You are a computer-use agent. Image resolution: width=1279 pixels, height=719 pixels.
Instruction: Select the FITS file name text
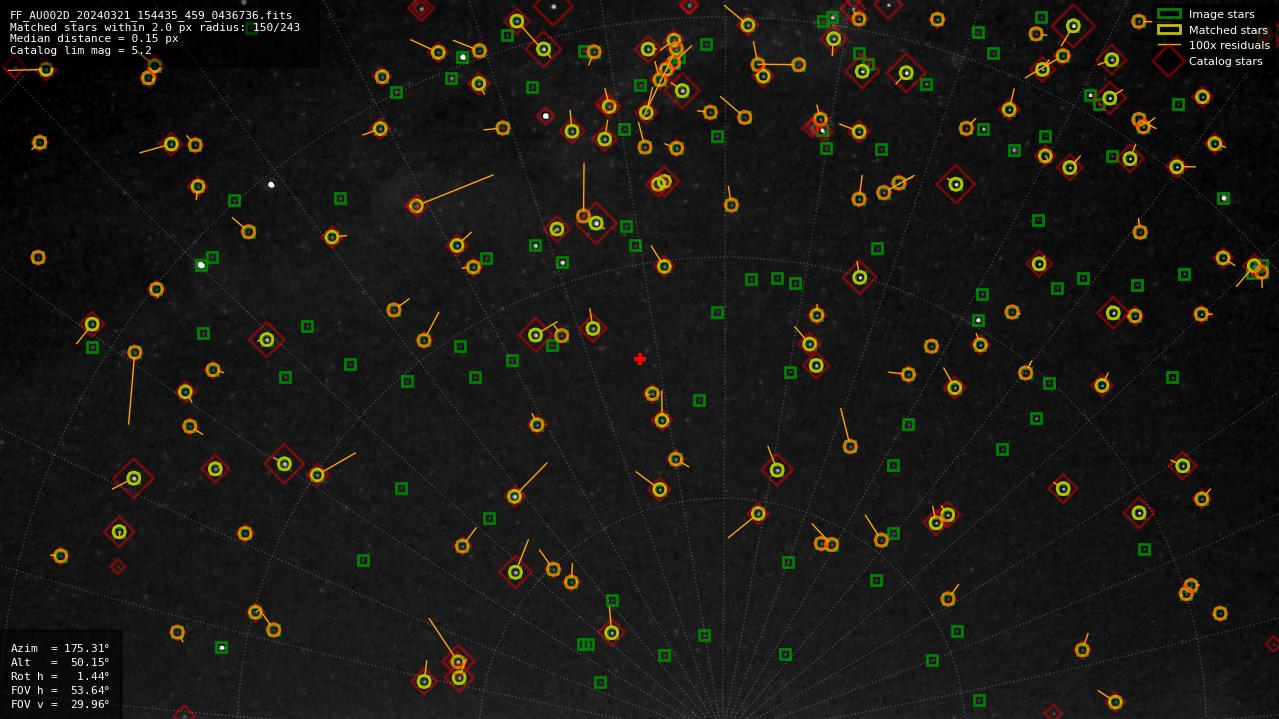coord(151,16)
